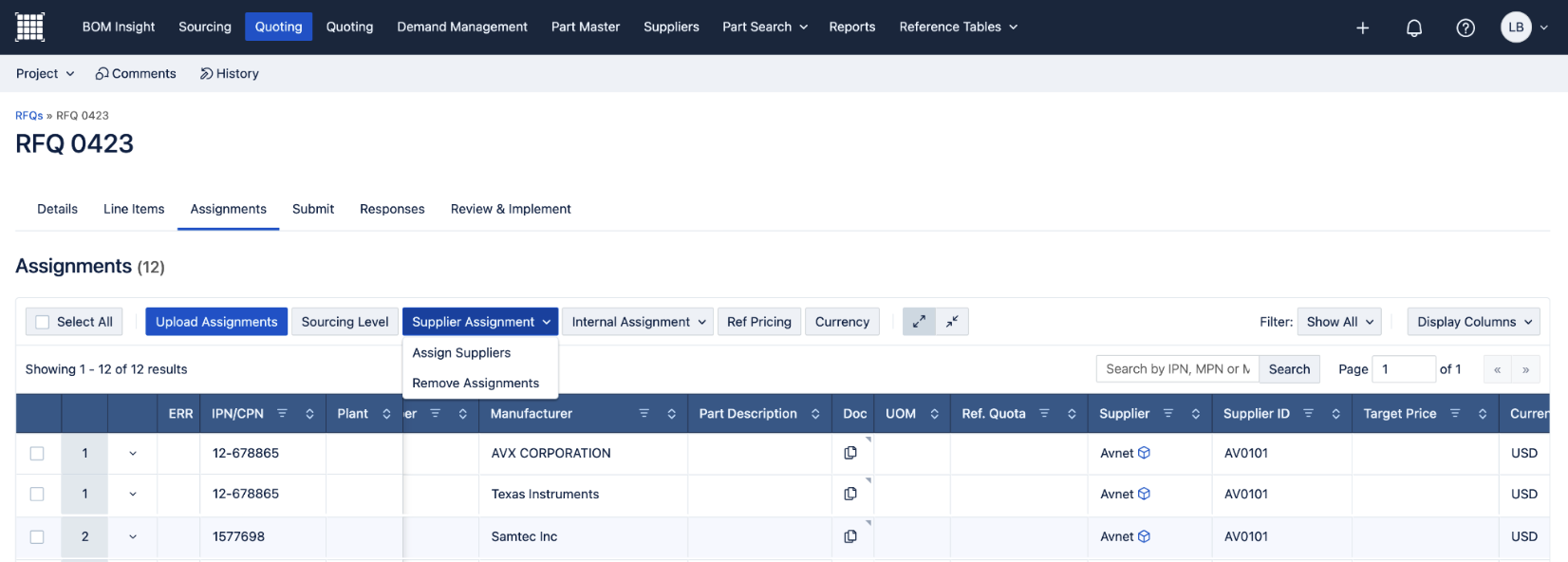Screen dimensions: 1568x562
Task: Click the Ref Pricing button
Action: click(759, 322)
